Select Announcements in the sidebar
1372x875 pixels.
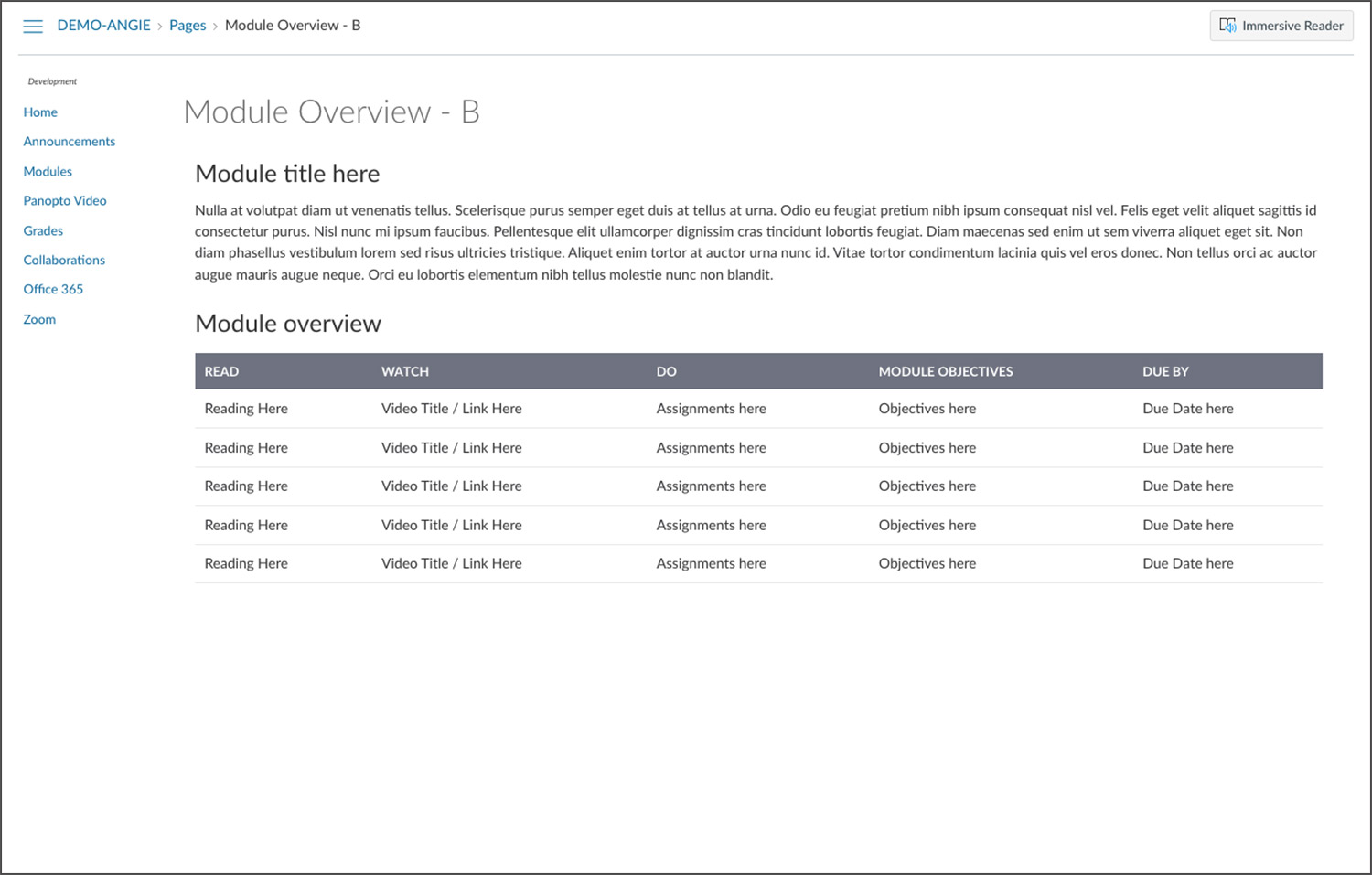[x=70, y=142]
